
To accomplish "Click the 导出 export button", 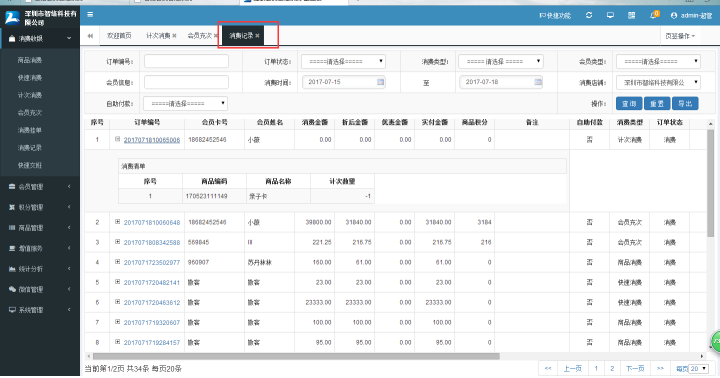I will point(685,104).
